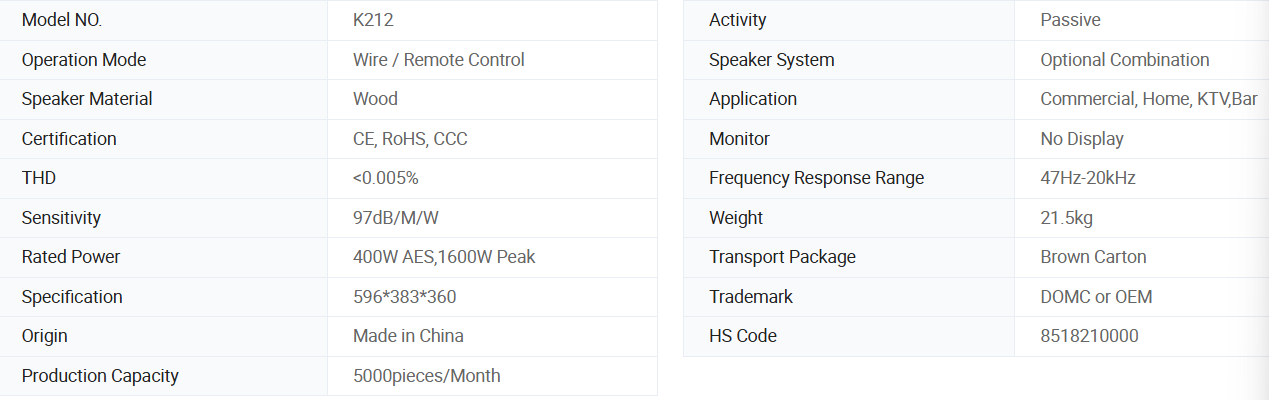
Task: Click the 47Hz-20kHz frequency value
Action: (1087, 178)
